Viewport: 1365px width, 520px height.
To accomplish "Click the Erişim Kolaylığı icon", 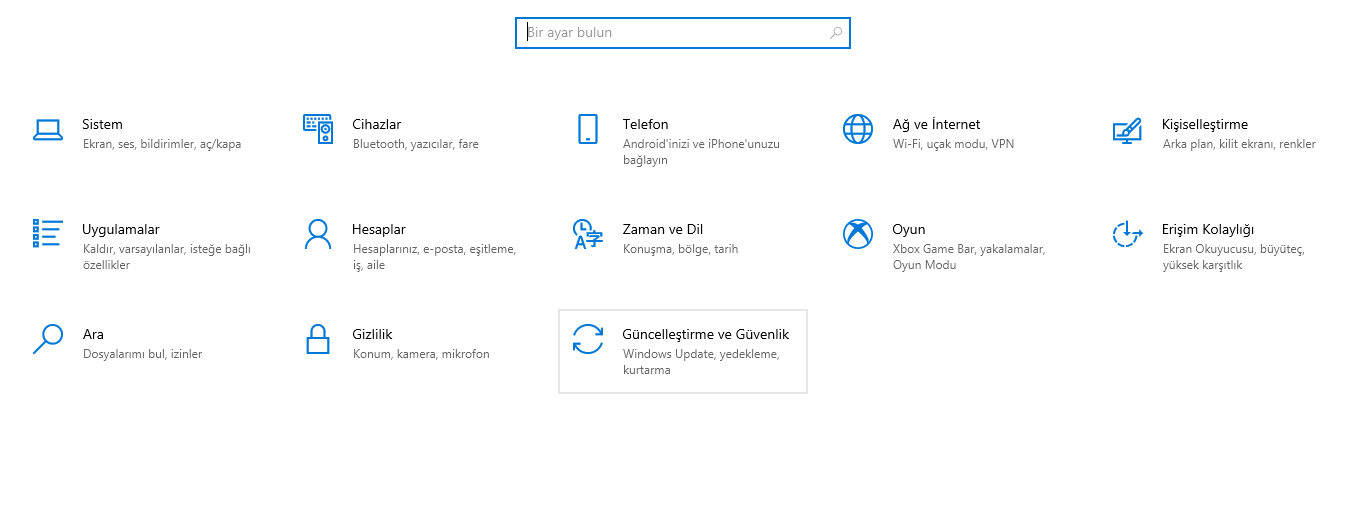I will click(x=1127, y=234).
